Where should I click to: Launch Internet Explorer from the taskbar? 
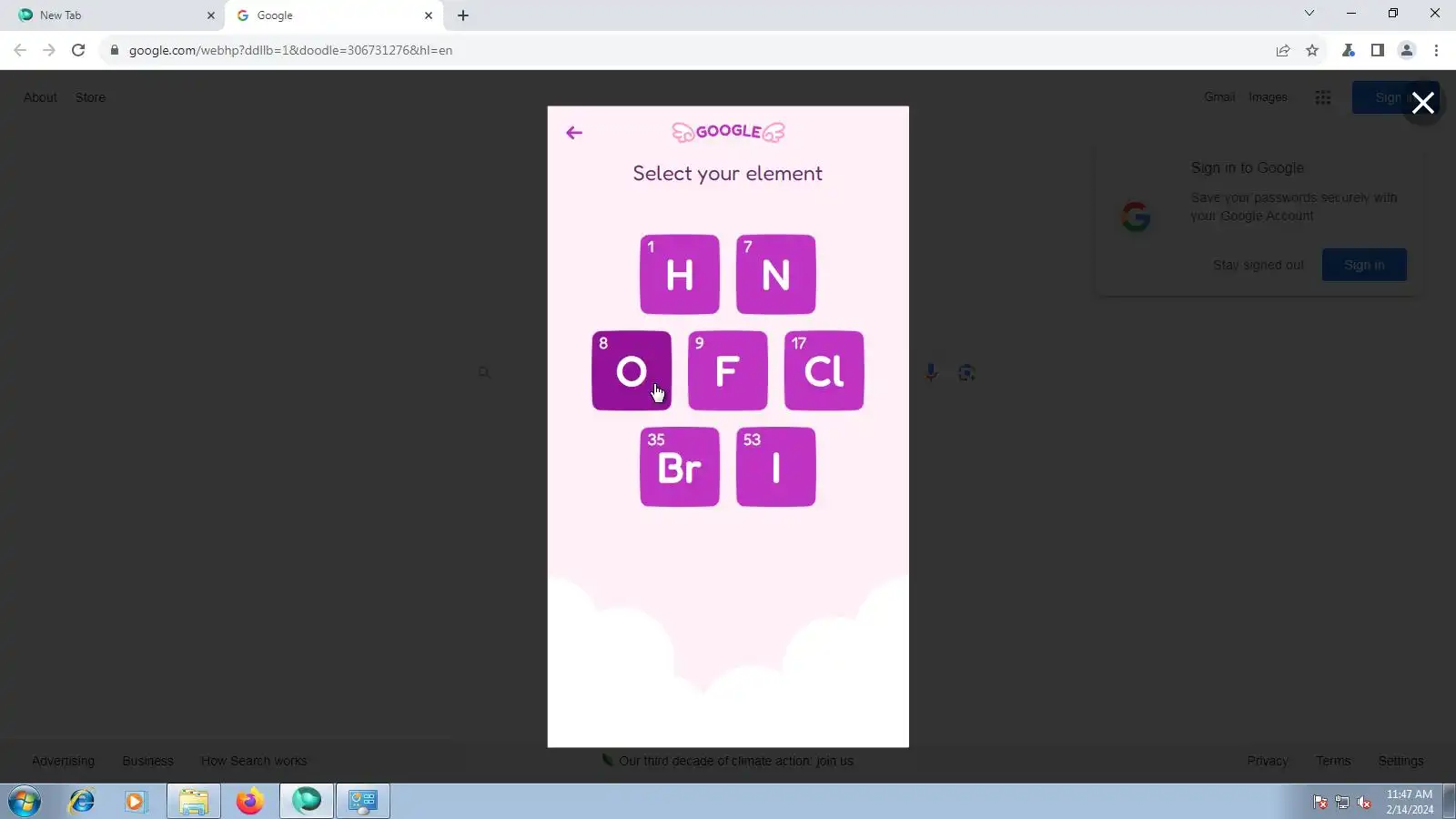point(82,802)
